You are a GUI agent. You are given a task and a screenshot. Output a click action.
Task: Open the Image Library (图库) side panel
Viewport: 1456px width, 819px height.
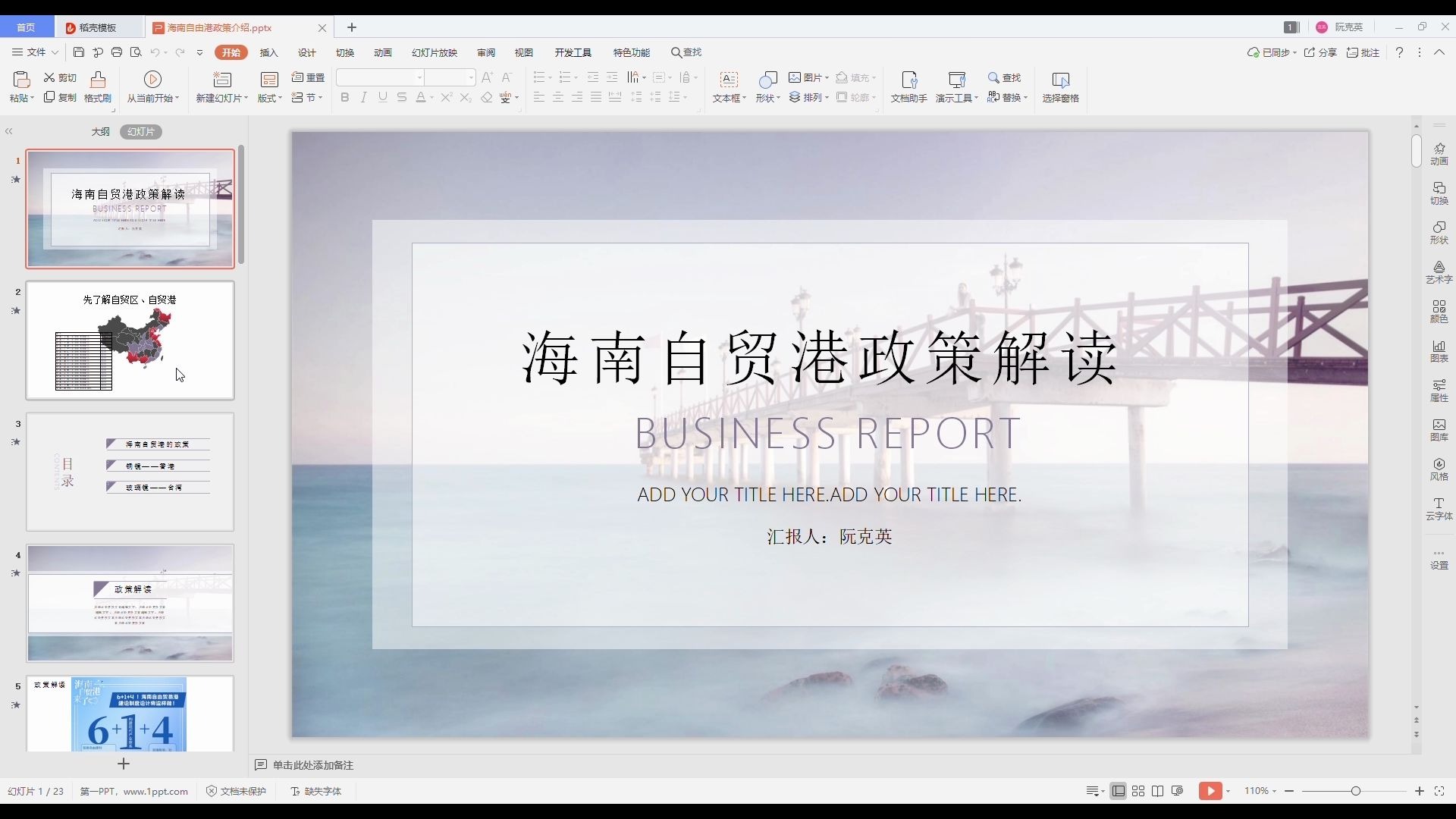coord(1439,429)
